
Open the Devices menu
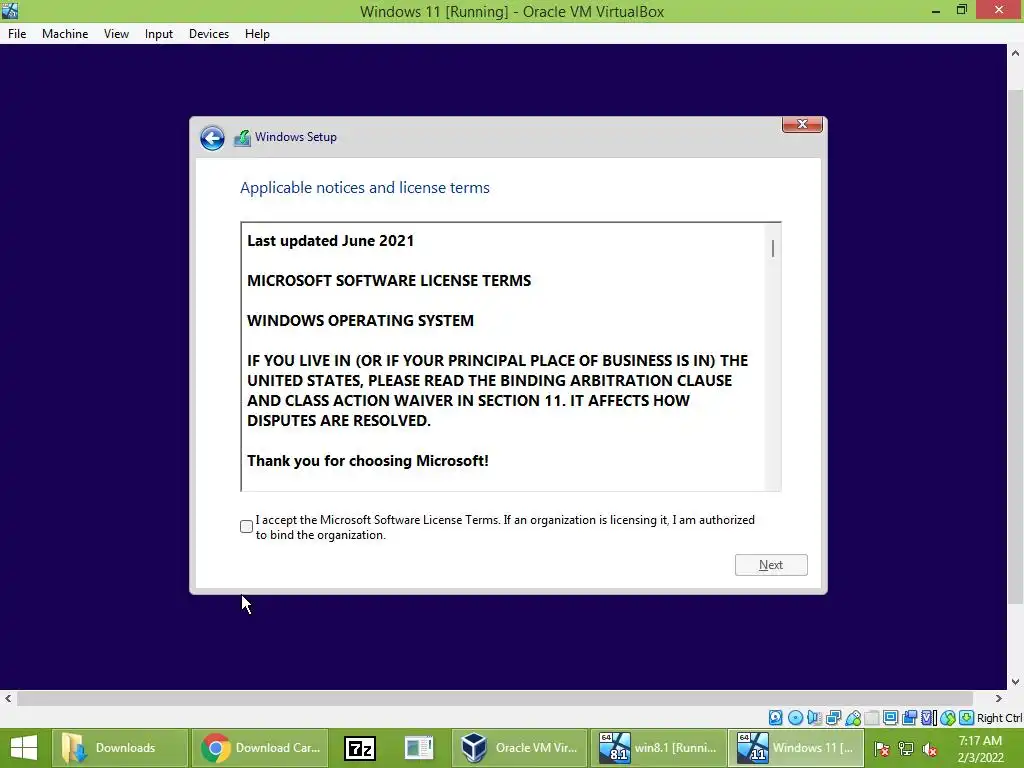click(209, 34)
